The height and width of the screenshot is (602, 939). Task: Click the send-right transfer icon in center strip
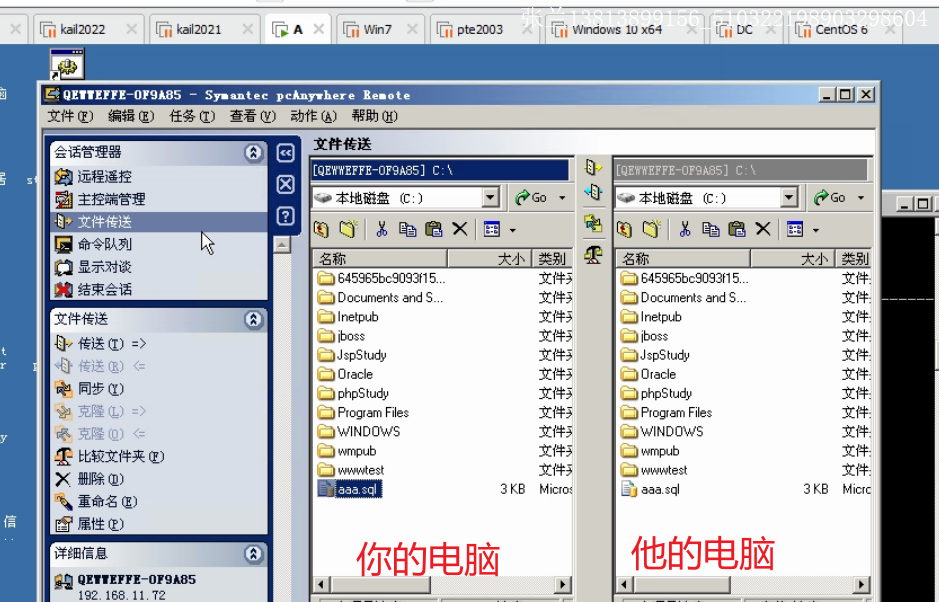(593, 167)
